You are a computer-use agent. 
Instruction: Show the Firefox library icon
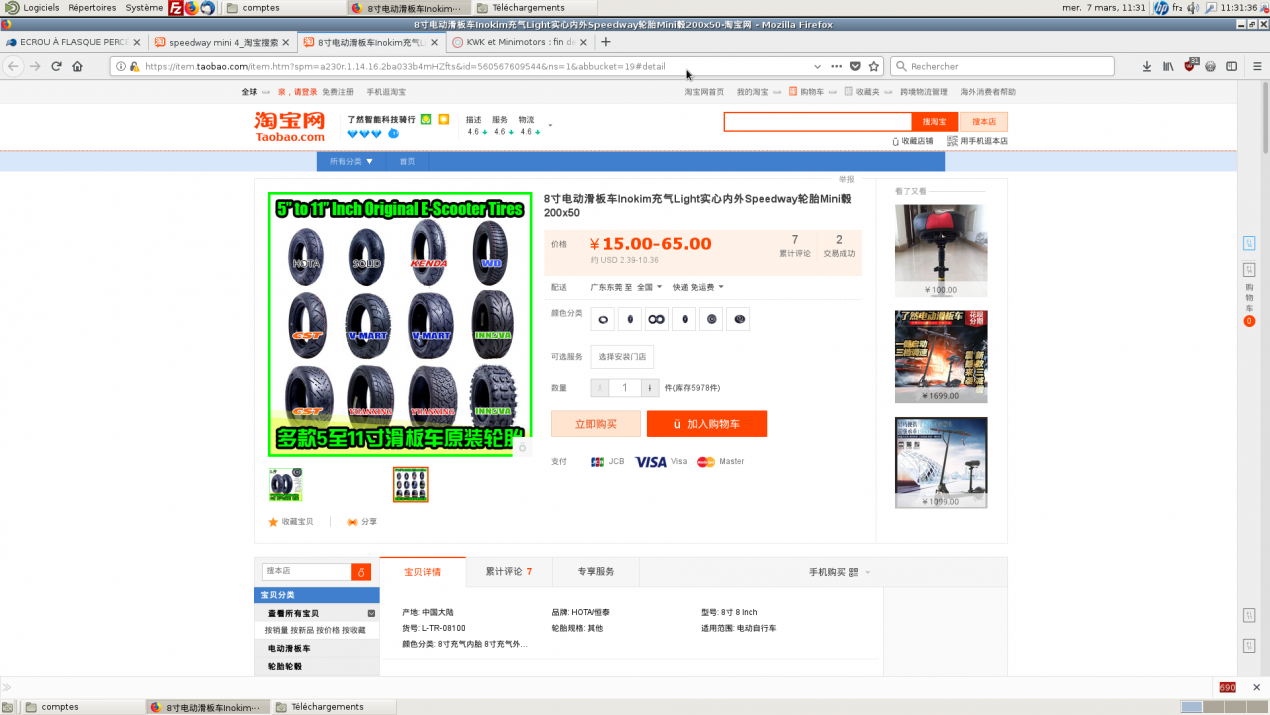(1168, 66)
